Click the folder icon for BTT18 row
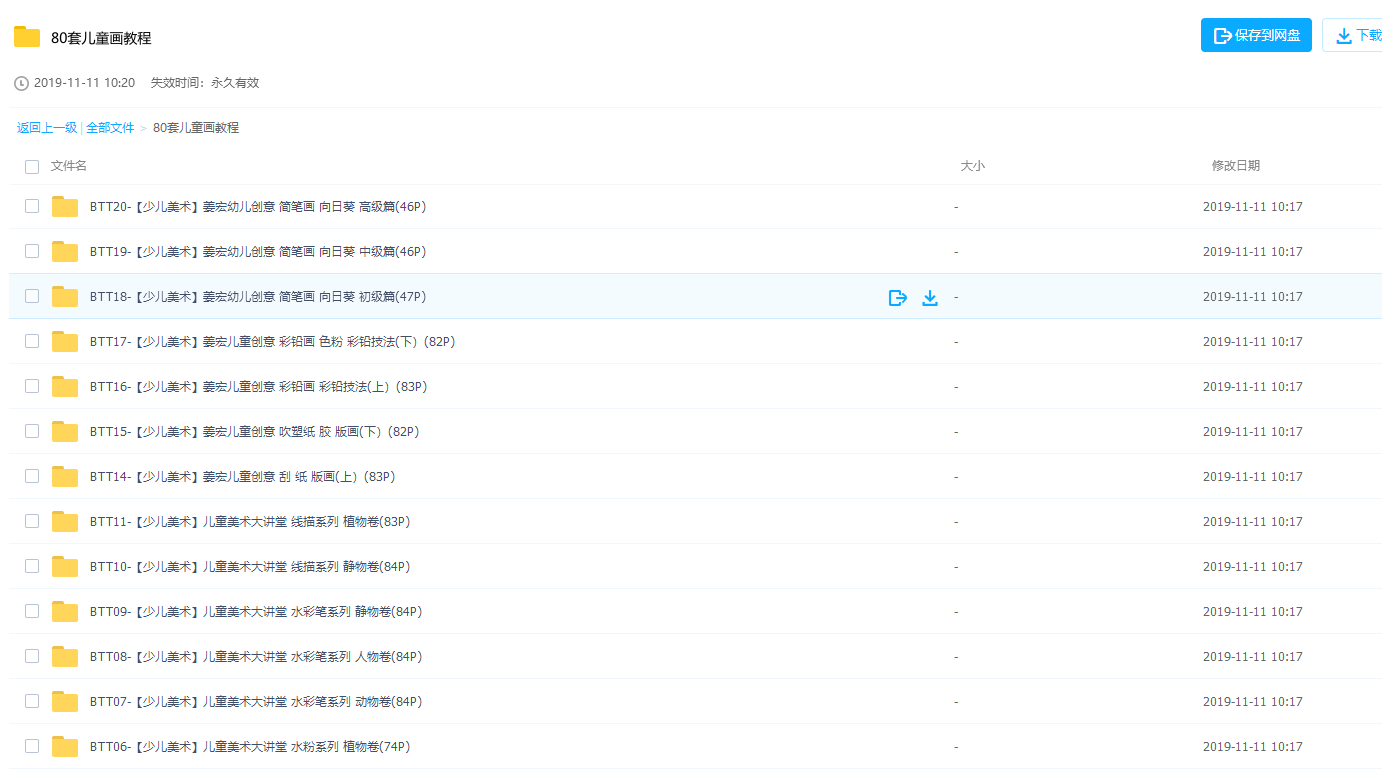1382x773 pixels. coord(65,297)
